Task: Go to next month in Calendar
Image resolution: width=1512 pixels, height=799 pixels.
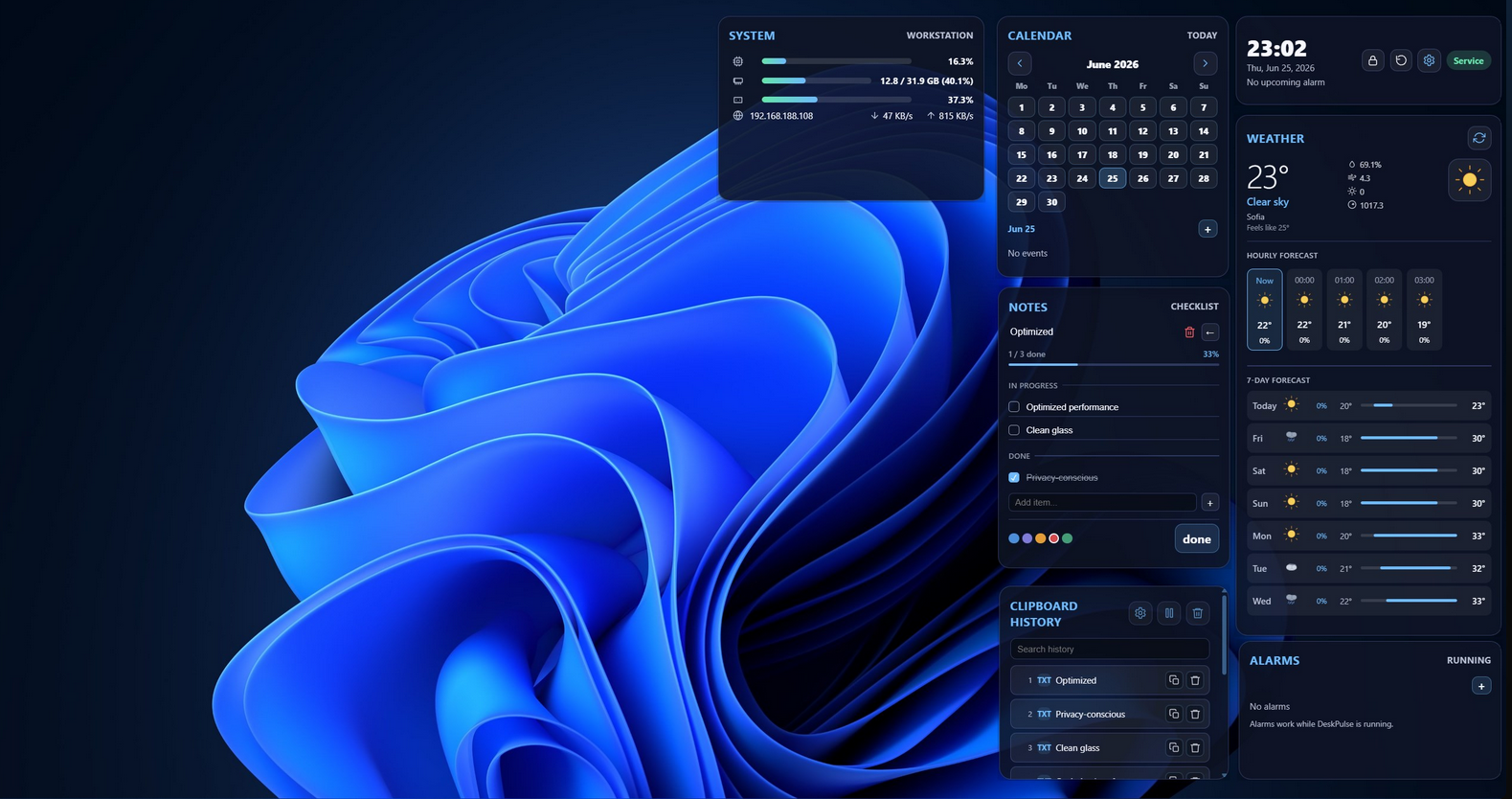Action: tap(1205, 63)
